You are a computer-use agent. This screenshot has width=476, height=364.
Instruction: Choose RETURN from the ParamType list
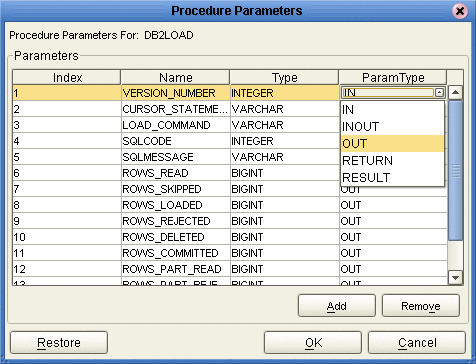[392, 161]
